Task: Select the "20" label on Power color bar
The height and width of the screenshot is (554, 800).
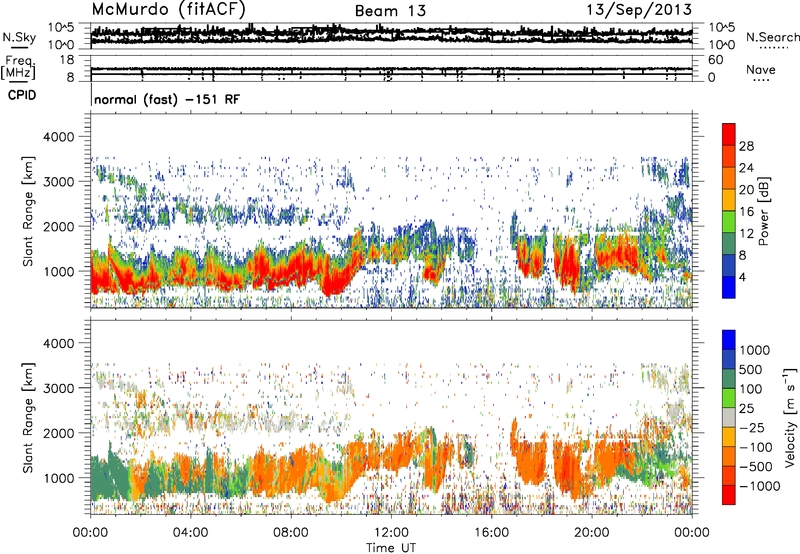Action: 746,190
